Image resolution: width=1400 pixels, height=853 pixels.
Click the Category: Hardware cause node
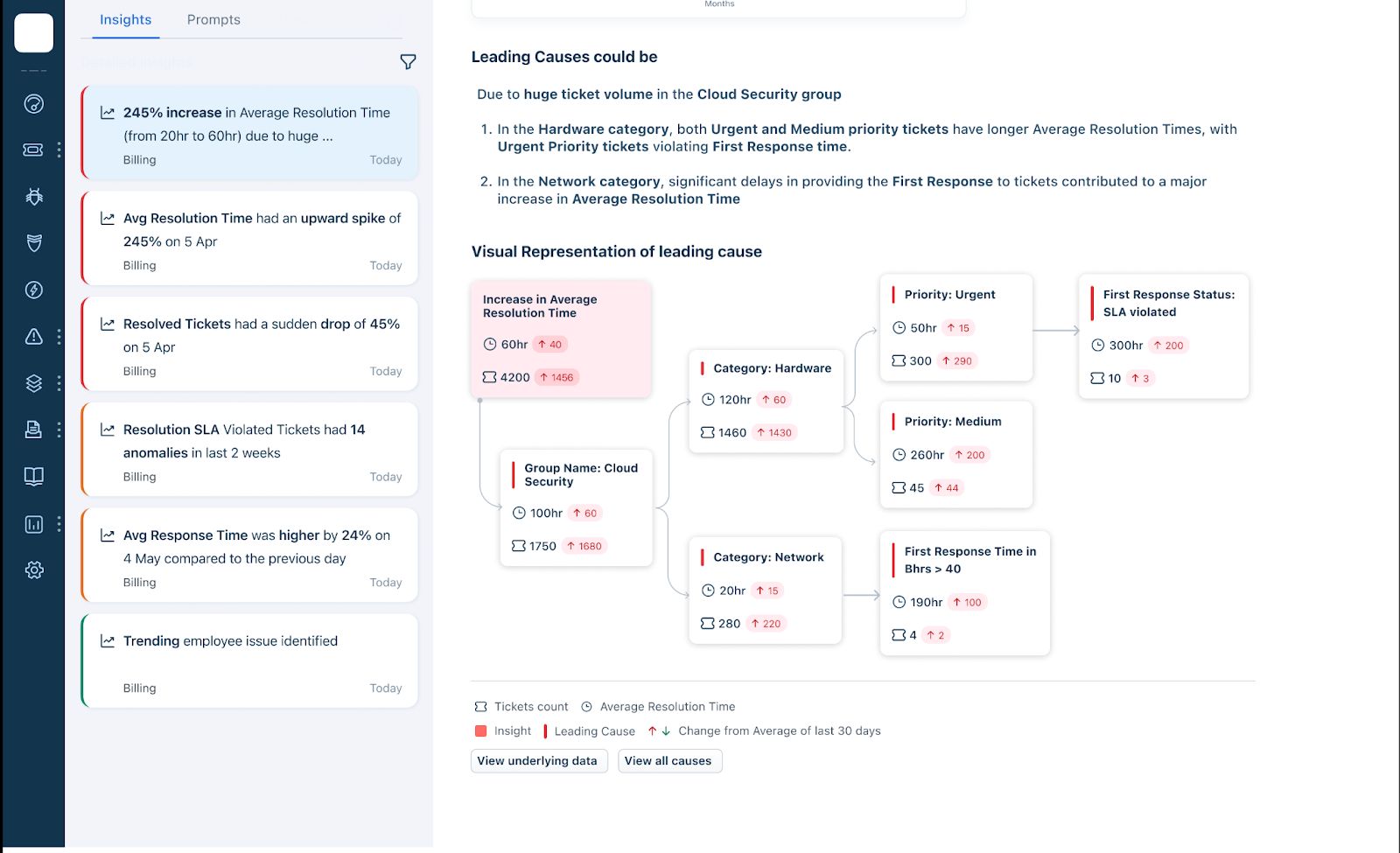pyautogui.click(x=766, y=401)
